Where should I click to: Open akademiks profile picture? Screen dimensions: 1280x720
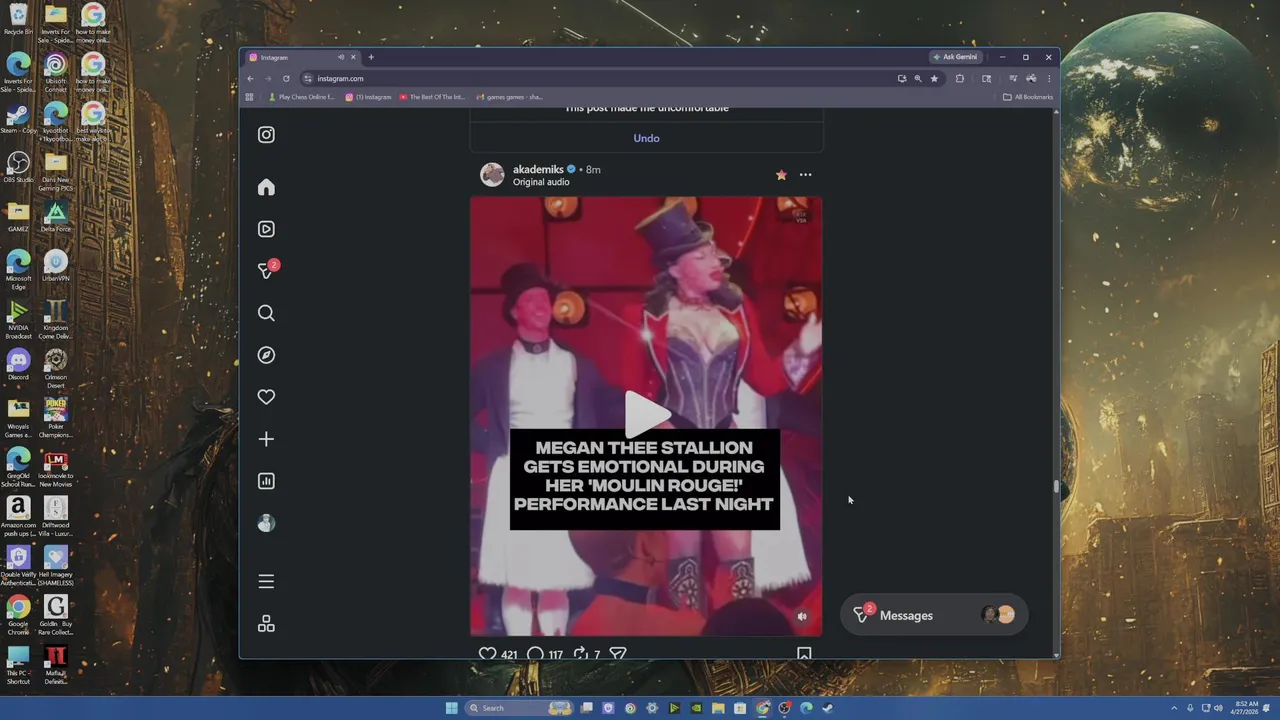point(492,175)
